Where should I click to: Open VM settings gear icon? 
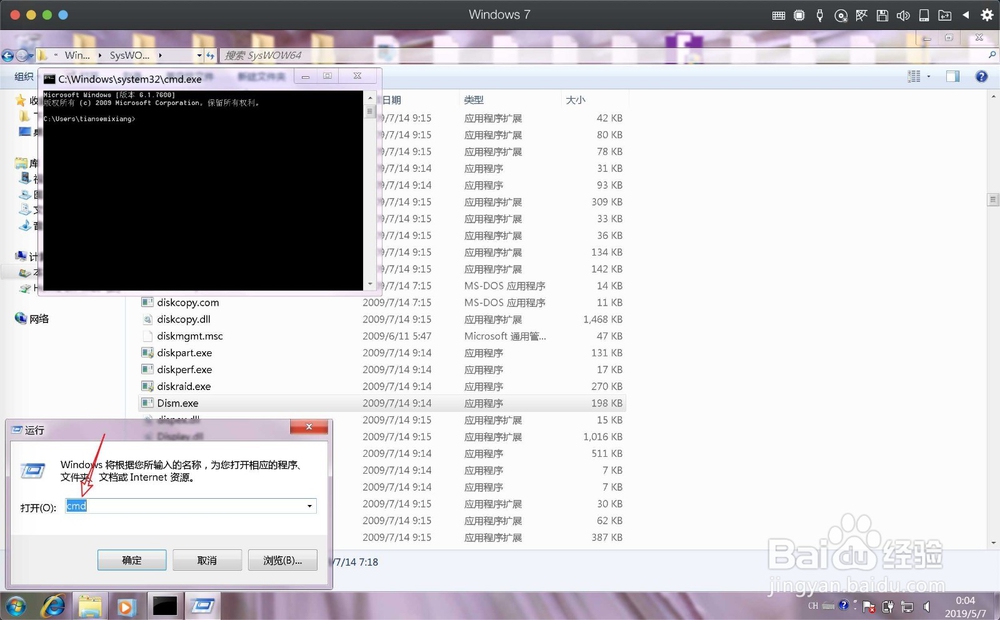[987, 15]
